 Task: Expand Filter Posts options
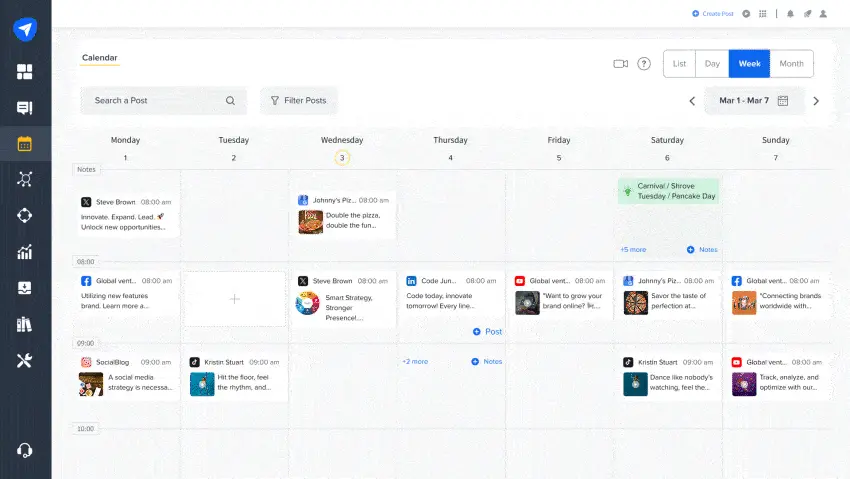coord(299,101)
